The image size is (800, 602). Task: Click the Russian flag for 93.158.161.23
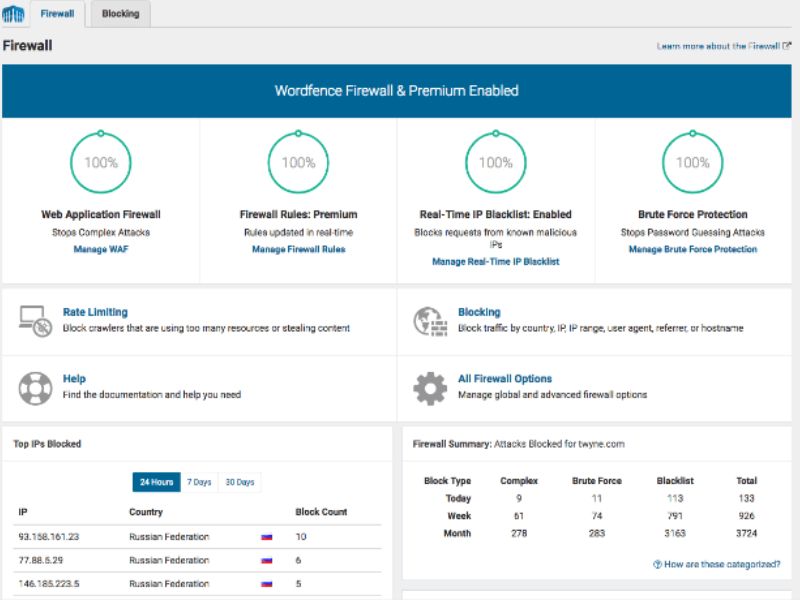coord(267,537)
